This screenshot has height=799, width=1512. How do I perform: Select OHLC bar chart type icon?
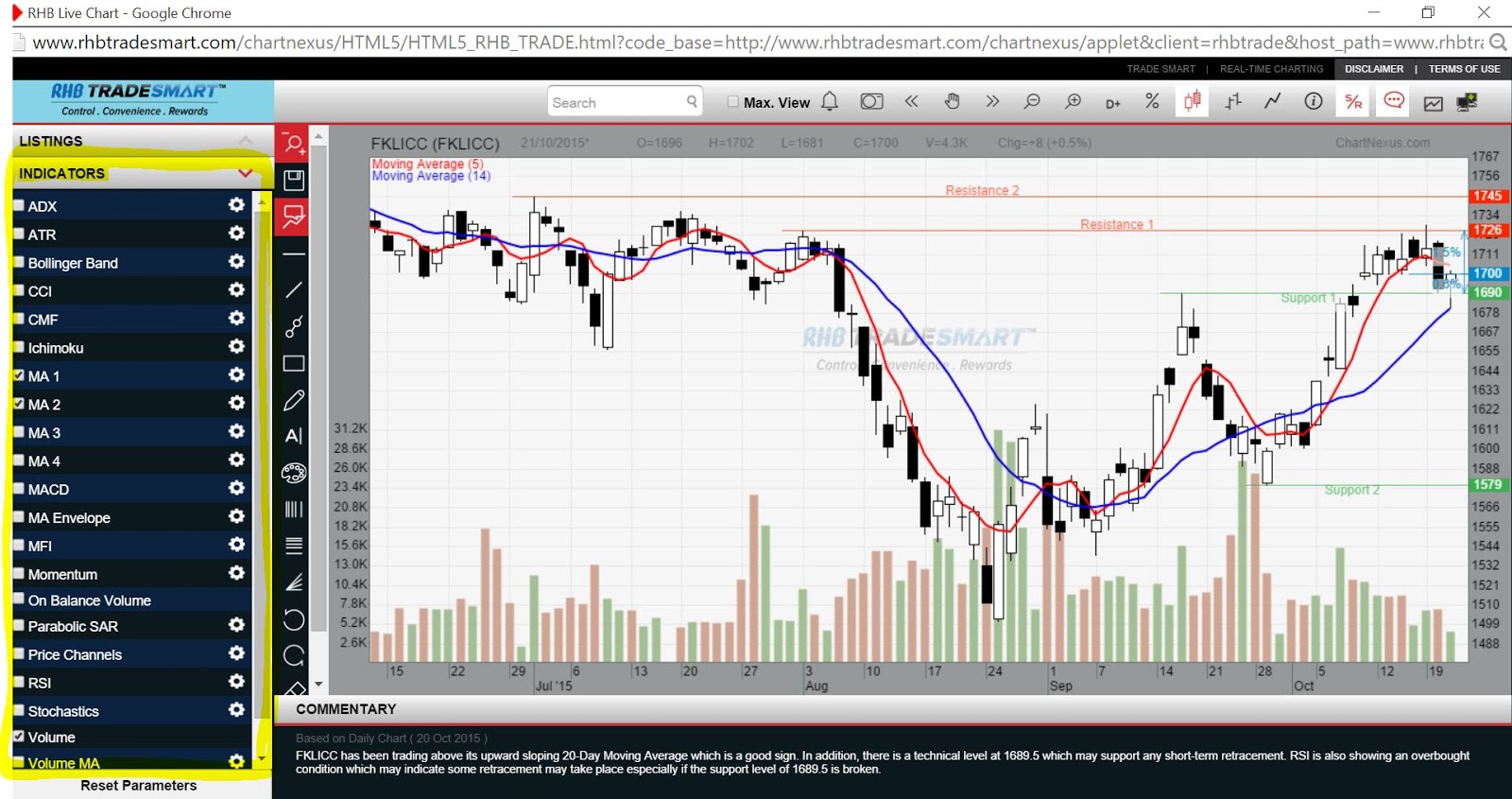point(1233,101)
